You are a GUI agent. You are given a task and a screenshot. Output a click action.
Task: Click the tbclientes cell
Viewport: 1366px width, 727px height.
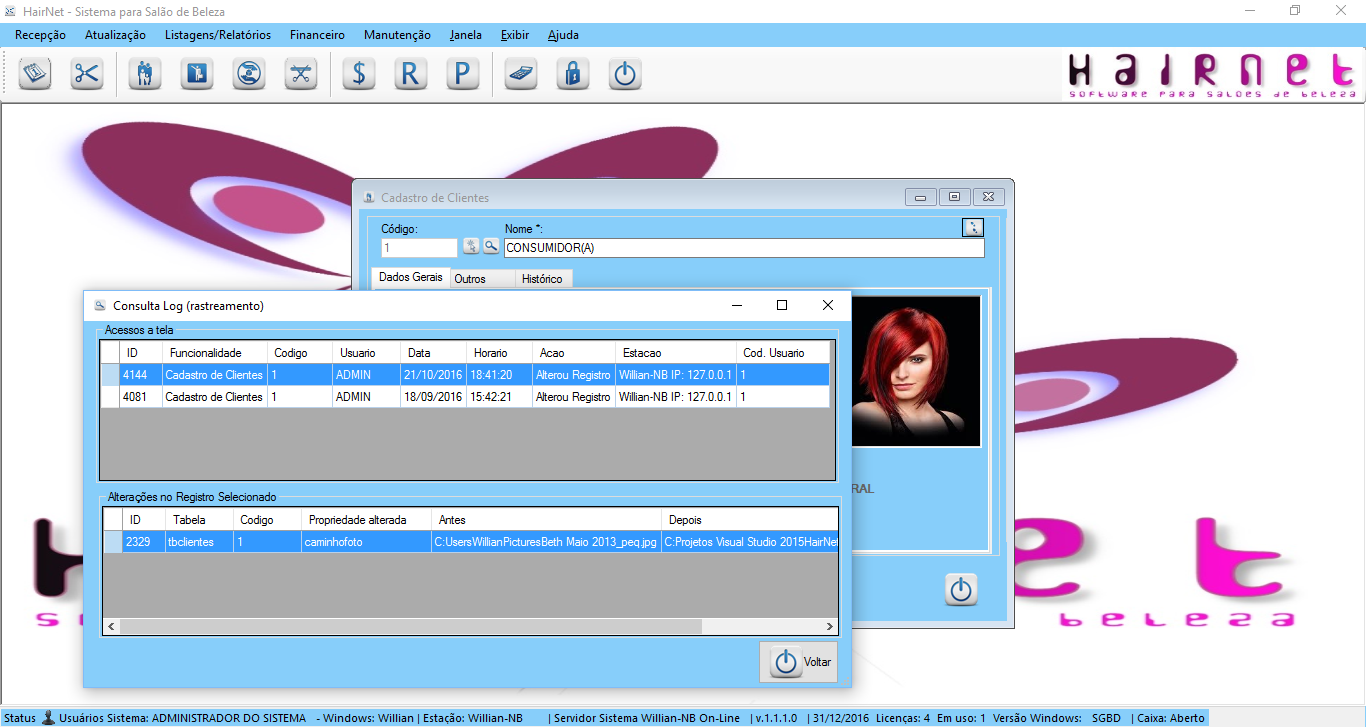click(x=199, y=542)
